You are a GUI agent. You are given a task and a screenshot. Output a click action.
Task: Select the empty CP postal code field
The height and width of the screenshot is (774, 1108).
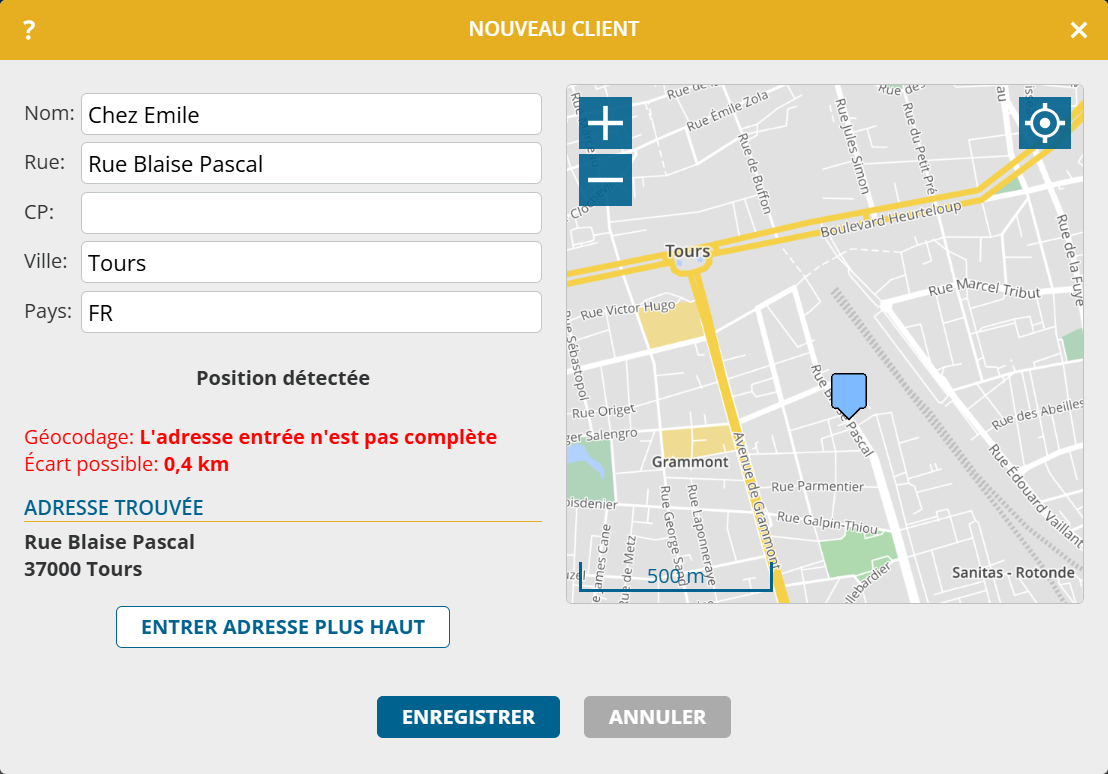click(311, 213)
